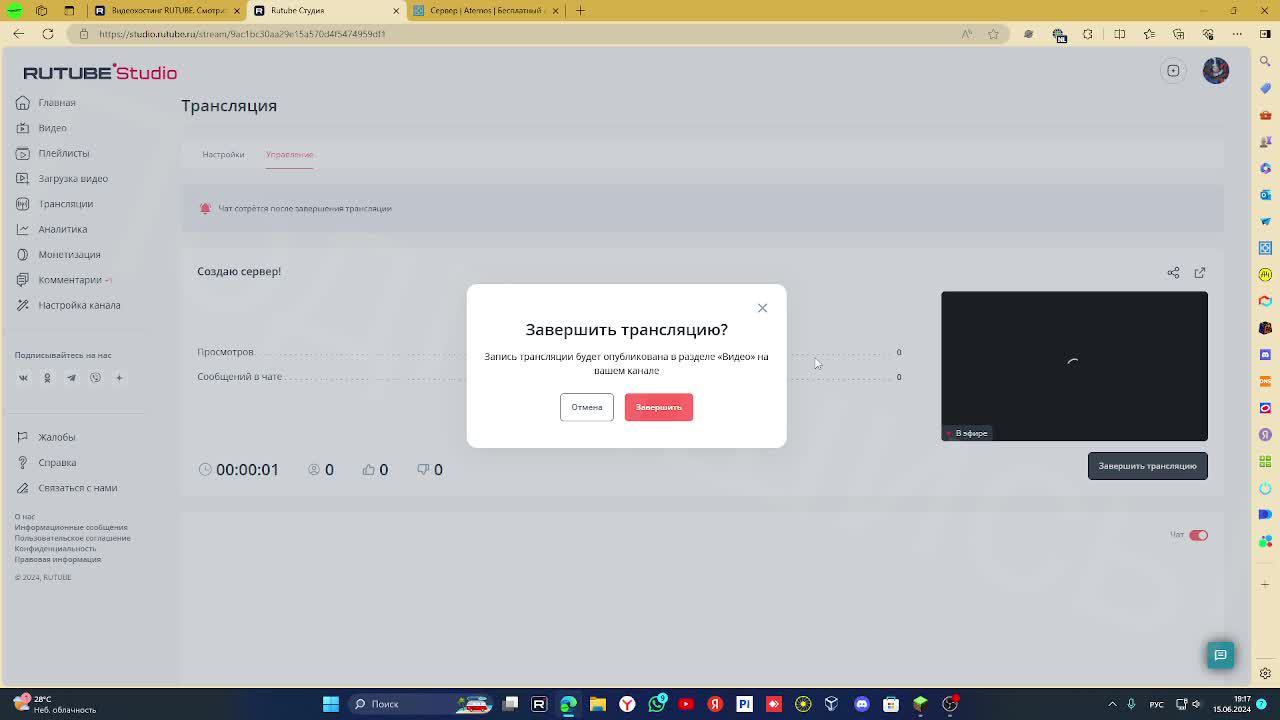The height and width of the screenshot is (720, 1280).
Task: Open the Windows Start menu
Action: [x=331, y=704]
